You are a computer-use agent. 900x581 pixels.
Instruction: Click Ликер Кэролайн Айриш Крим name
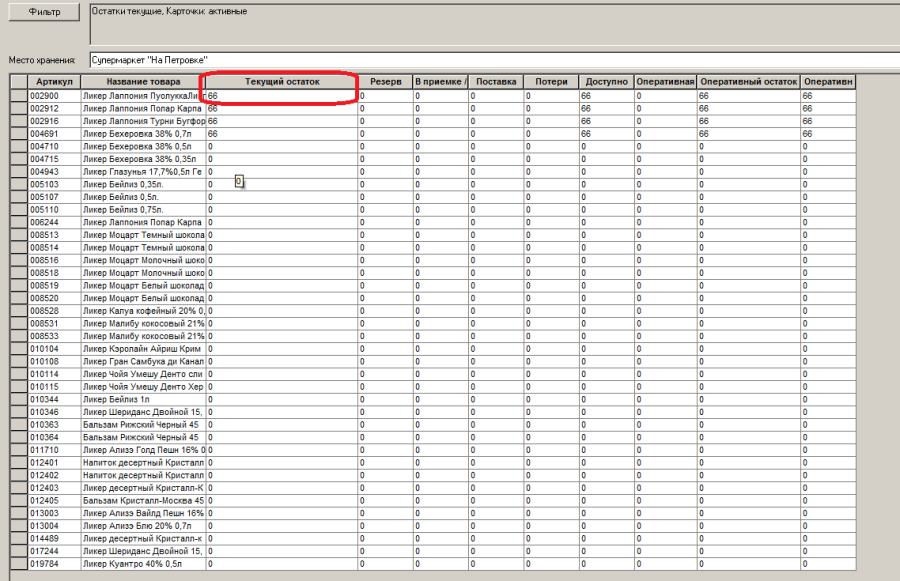[x=143, y=348]
